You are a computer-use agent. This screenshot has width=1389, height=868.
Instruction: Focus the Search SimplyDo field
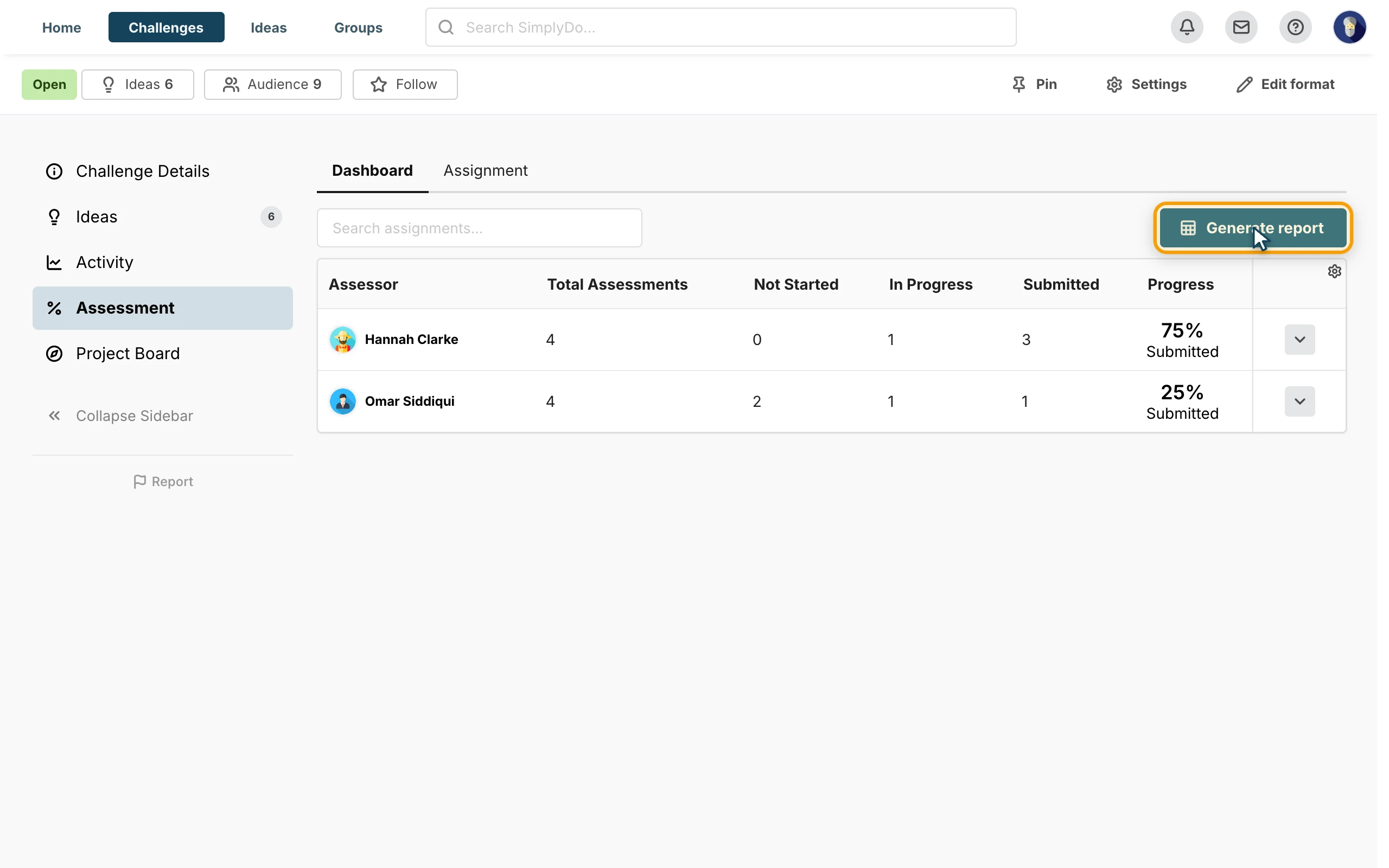pos(721,27)
